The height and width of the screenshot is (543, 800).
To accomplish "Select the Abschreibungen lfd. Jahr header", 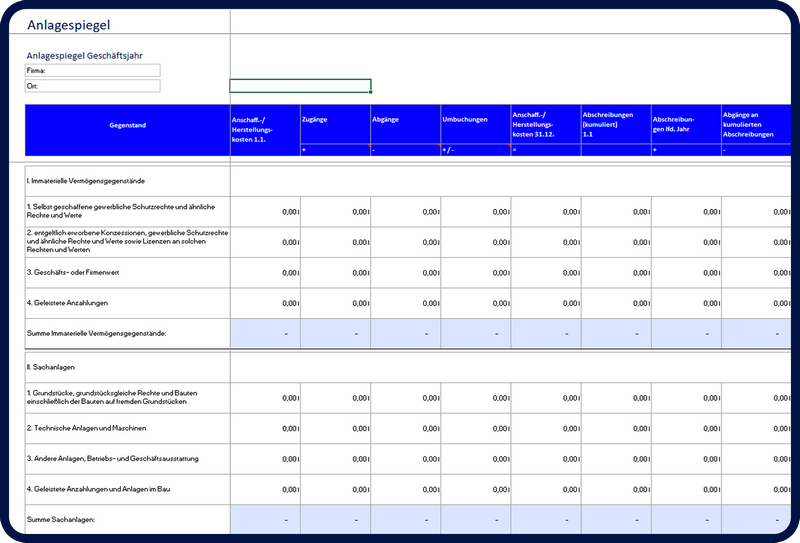I will [x=685, y=124].
